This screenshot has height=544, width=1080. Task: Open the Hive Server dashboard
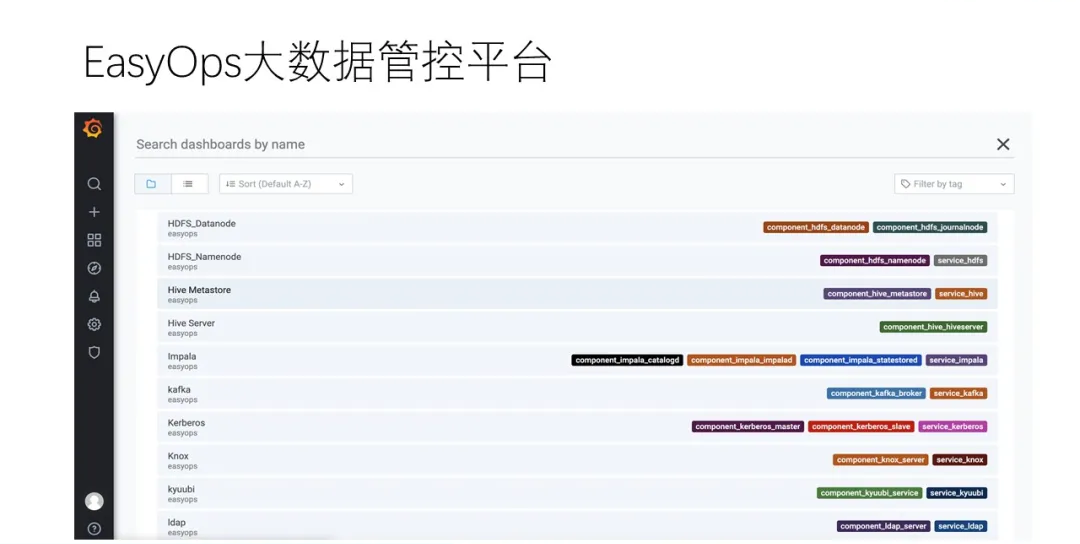(x=577, y=327)
